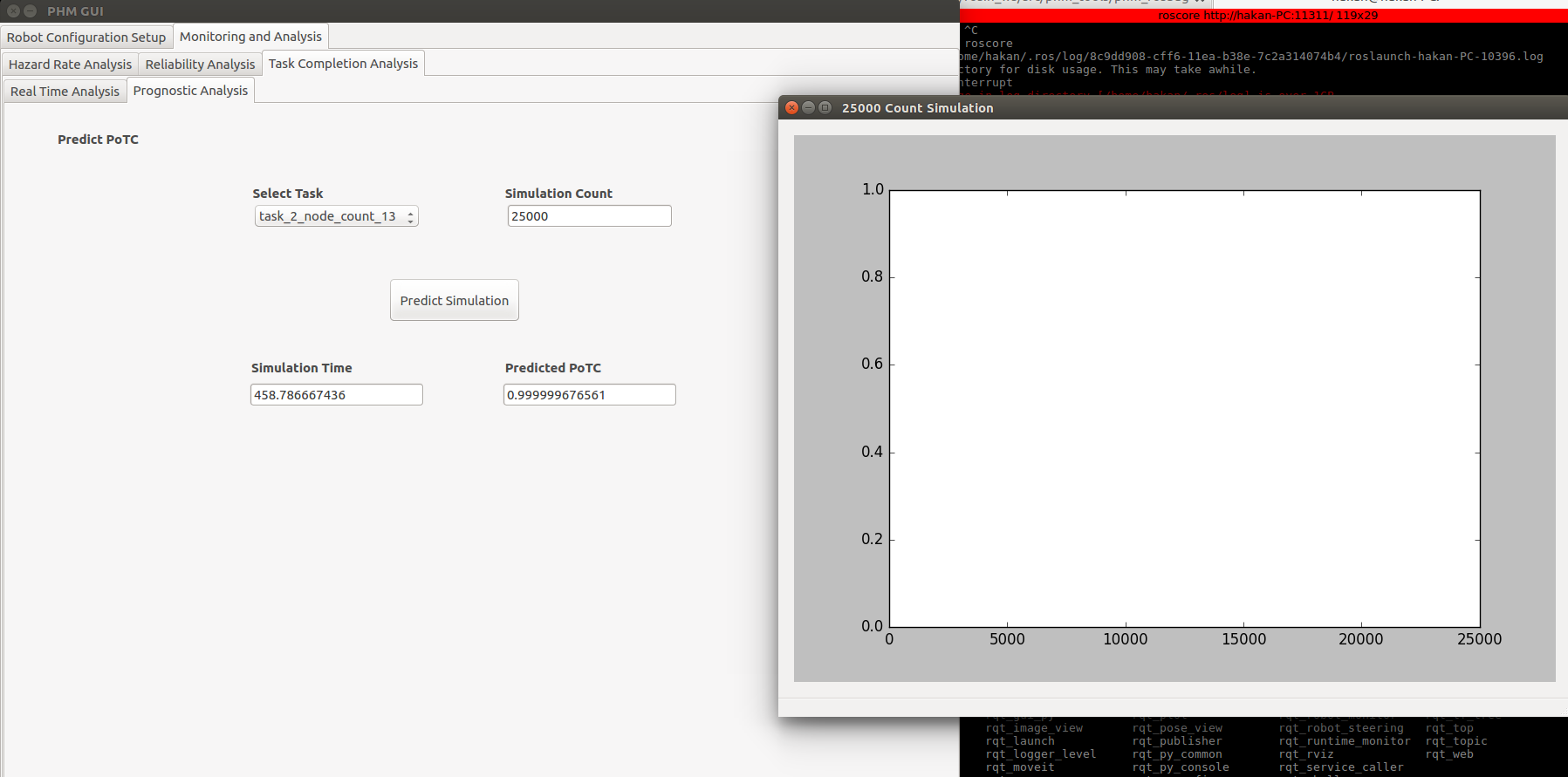Open the Reliability Analysis tab
This screenshot has height=777, width=1568.
click(x=200, y=64)
